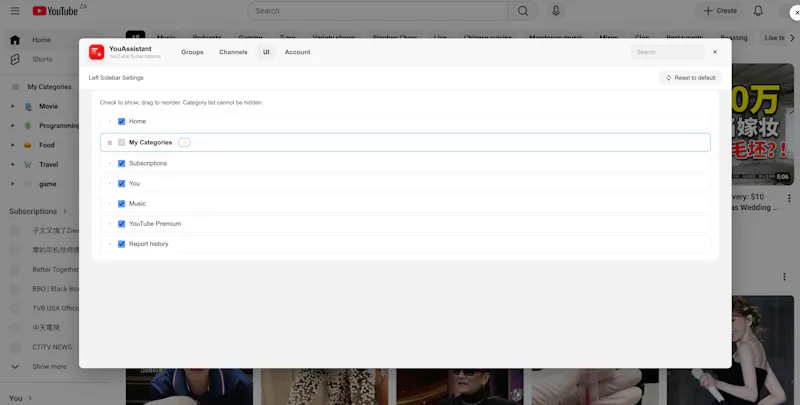Viewport: 800px width, 405px height.
Task: Select the Programming category icon
Action: coord(28,126)
